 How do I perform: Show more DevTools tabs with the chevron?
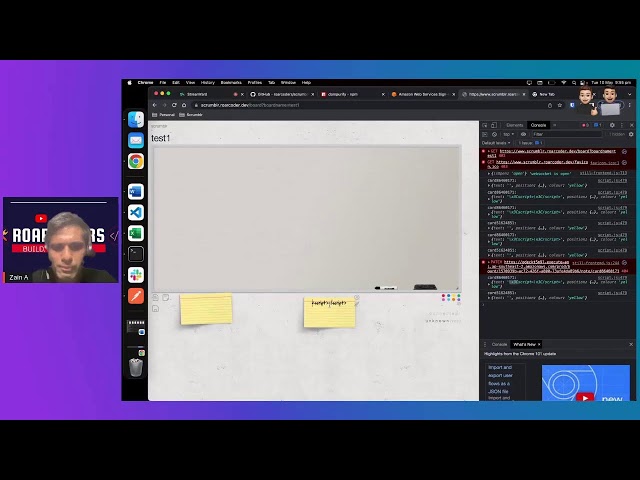click(x=555, y=125)
